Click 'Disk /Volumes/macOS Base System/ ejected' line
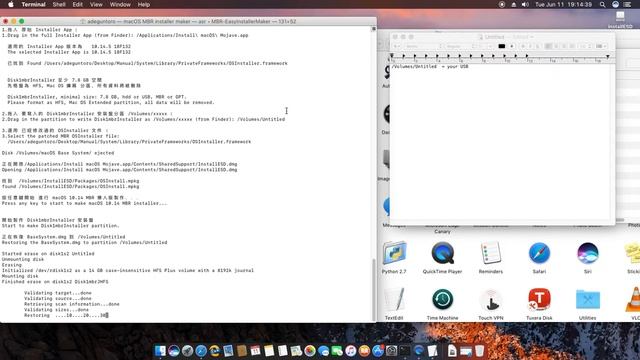640x360 pixels. pos(58,153)
